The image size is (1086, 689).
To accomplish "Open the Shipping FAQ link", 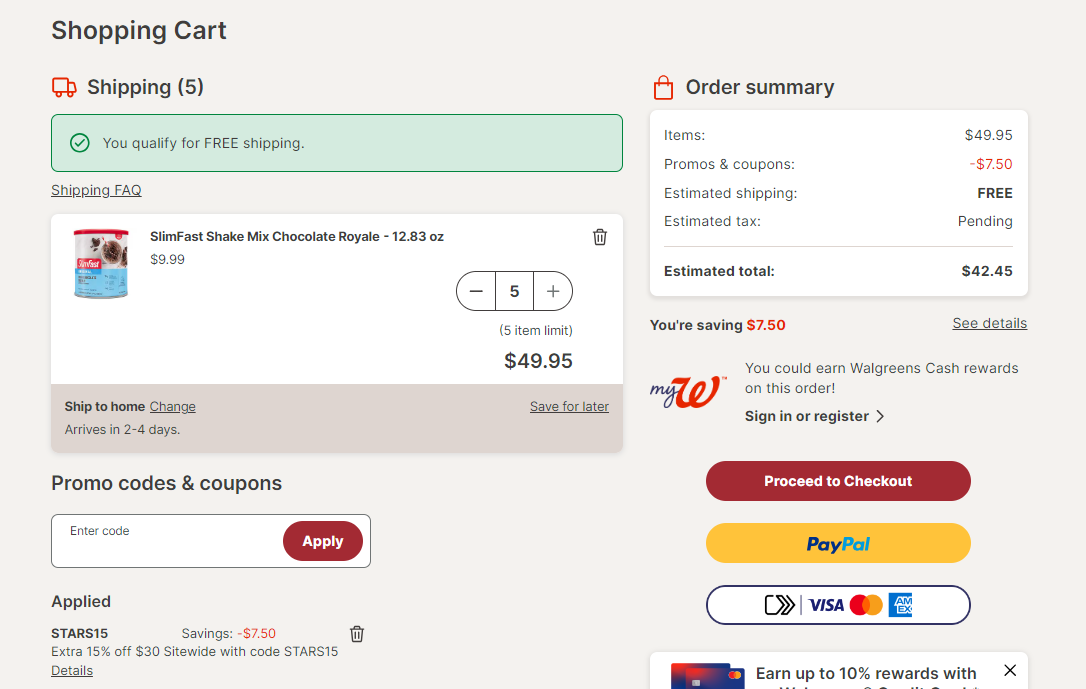I will (x=96, y=190).
